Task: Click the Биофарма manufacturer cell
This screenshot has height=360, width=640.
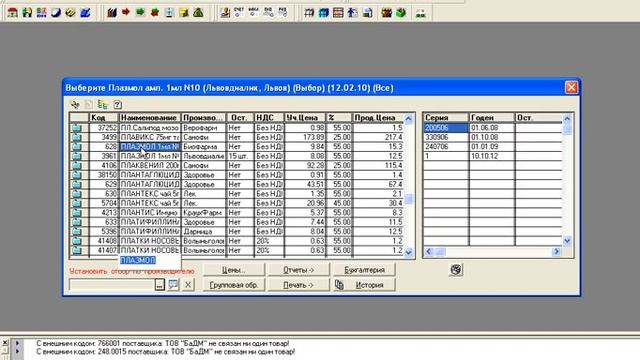Action: click(x=204, y=147)
